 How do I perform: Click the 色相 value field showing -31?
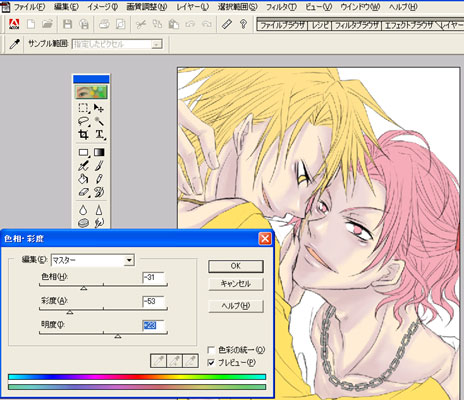(x=154, y=277)
